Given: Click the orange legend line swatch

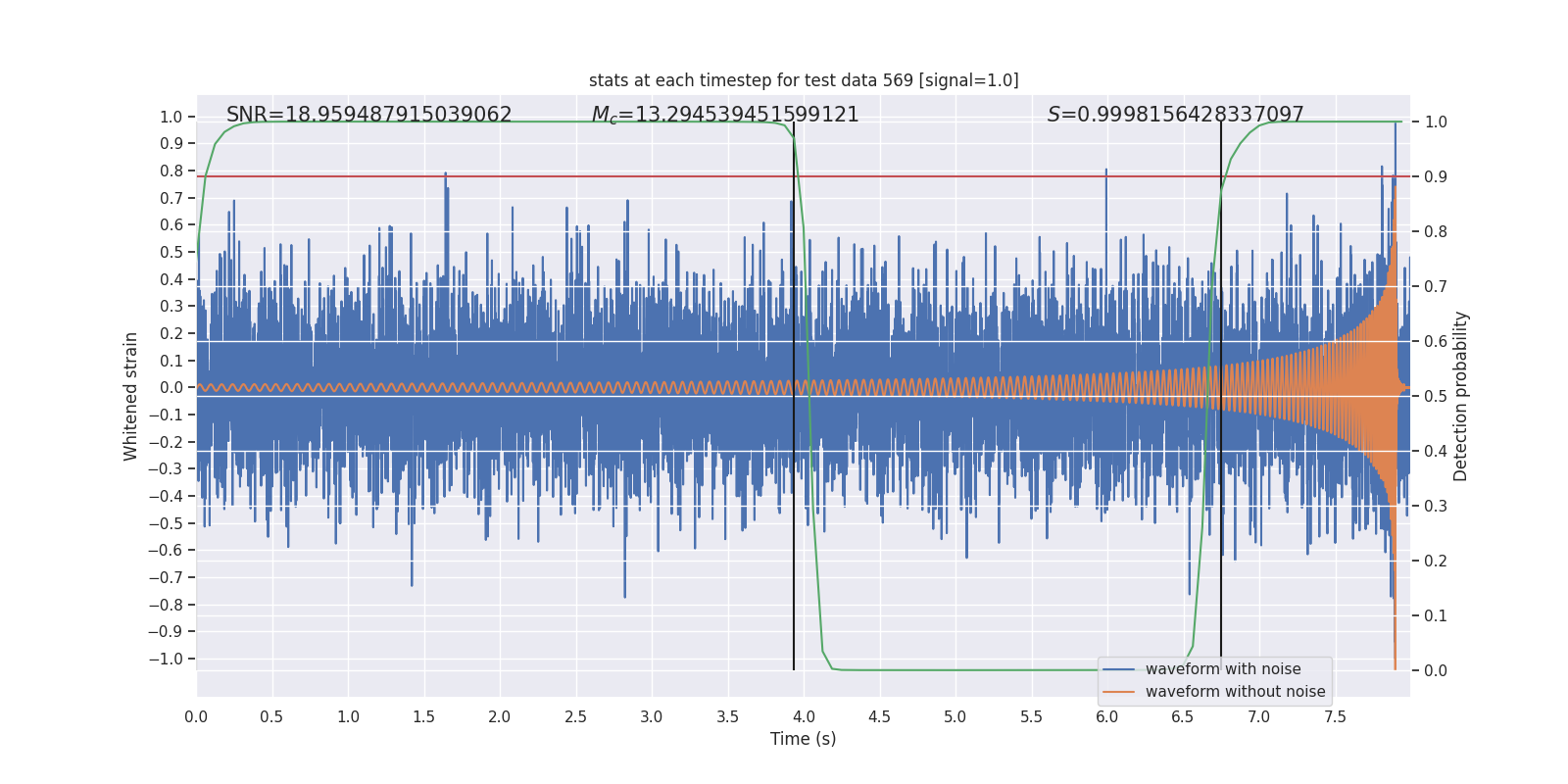Looking at the screenshot, I should 1118,692.
